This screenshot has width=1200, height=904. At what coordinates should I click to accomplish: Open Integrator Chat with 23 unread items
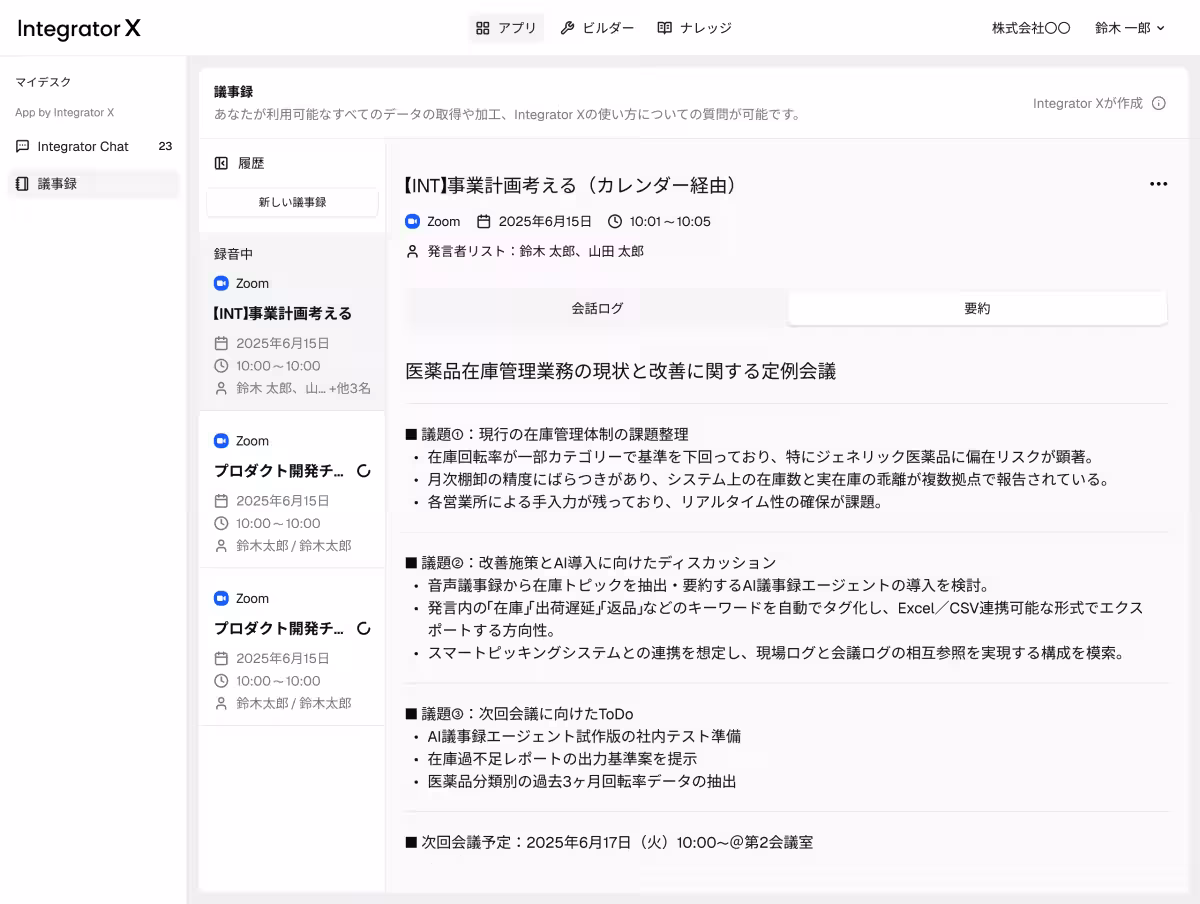(x=92, y=146)
